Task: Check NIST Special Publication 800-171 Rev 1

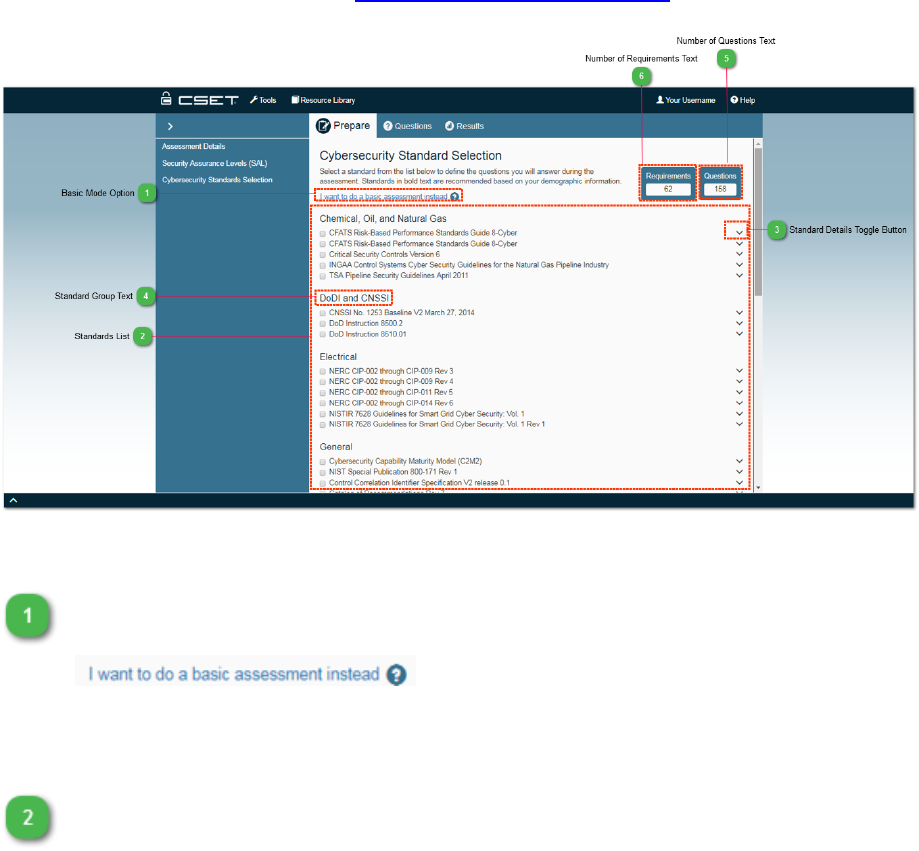Action: 323,472
